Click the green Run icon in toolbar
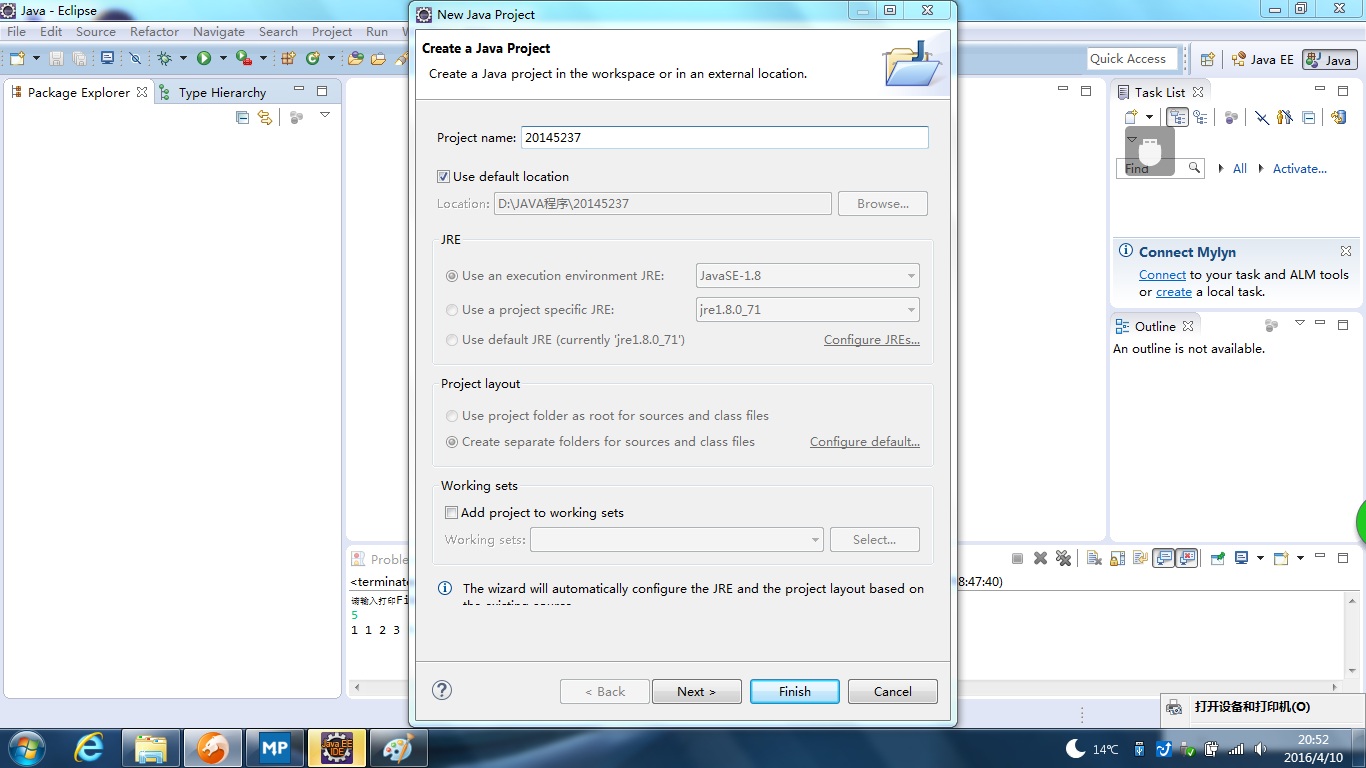This screenshot has height=768, width=1366. click(x=204, y=58)
